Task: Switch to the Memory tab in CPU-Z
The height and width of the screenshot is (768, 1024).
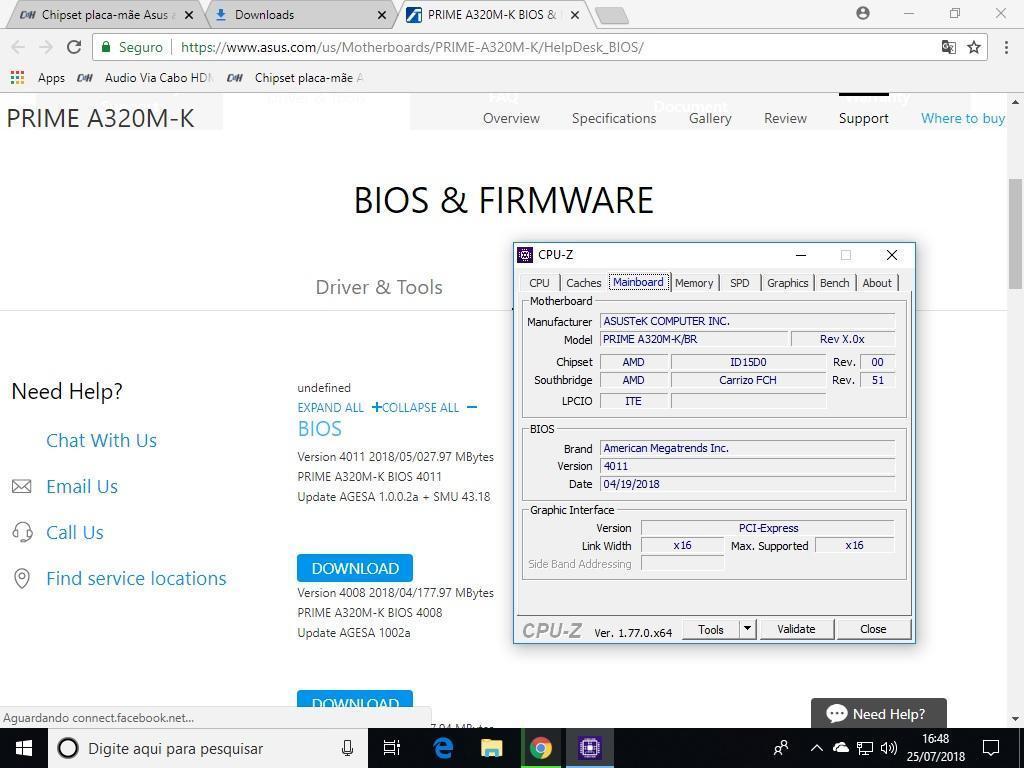Action: click(694, 283)
